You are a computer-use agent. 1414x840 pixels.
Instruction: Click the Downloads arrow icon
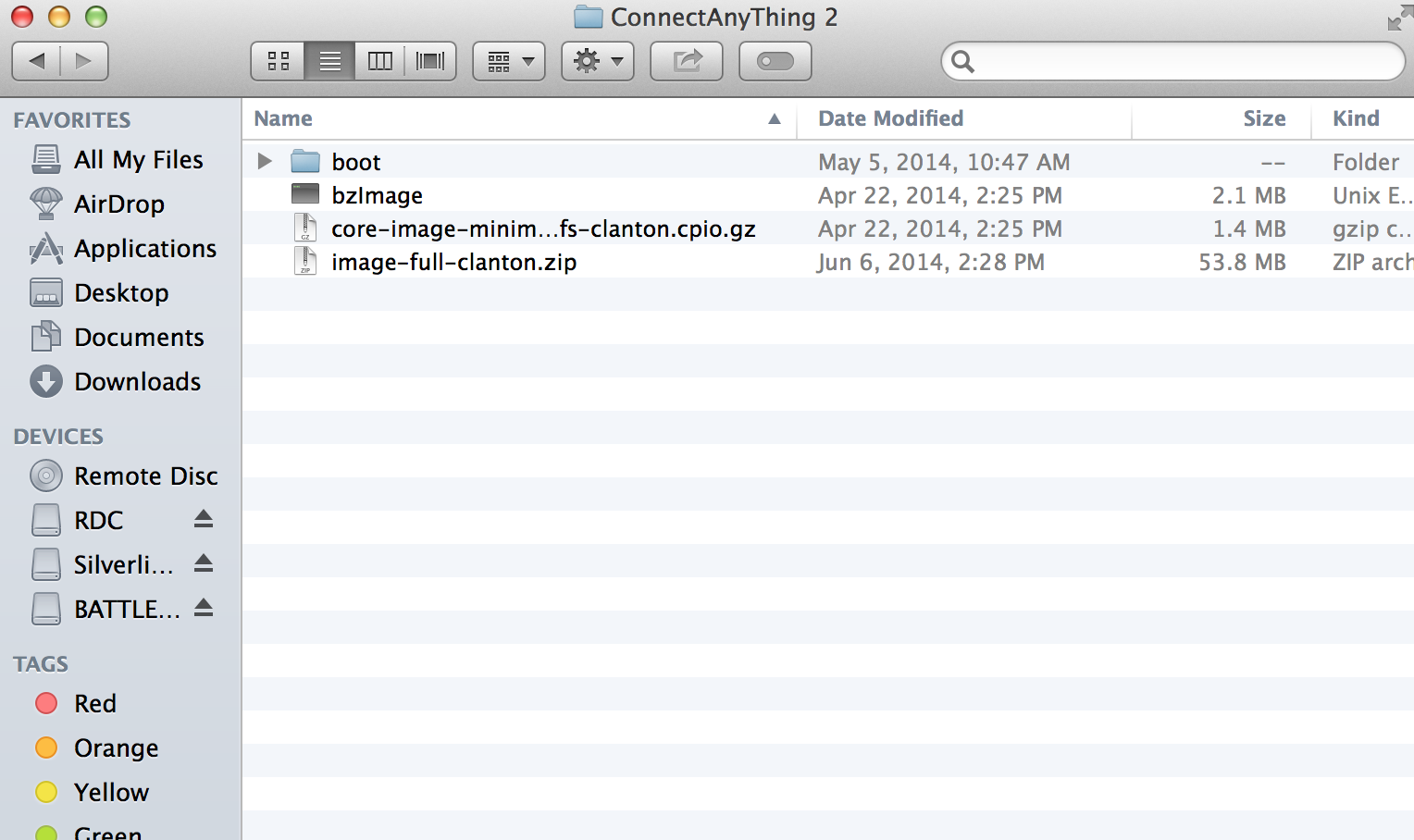(x=46, y=381)
